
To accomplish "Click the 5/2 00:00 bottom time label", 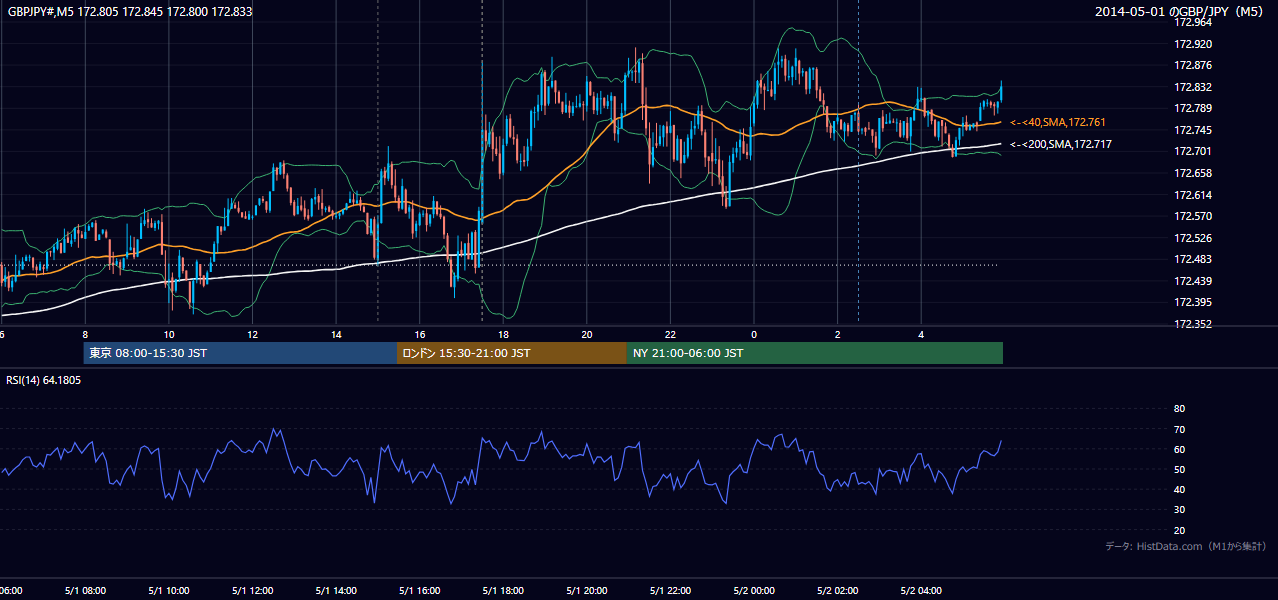I will (754, 591).
